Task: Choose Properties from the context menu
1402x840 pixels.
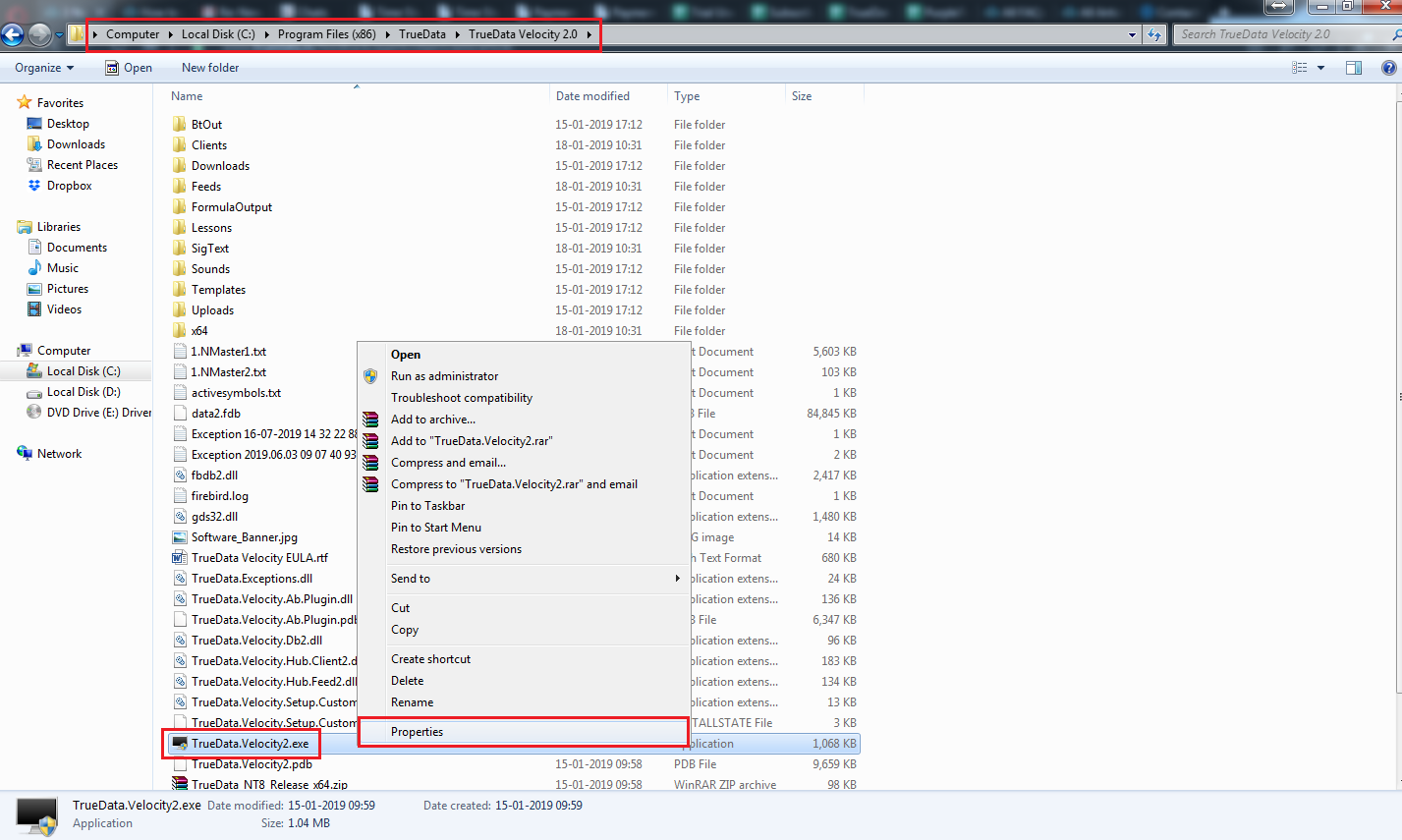Action: pyautogui.click(x=523, y=732)
